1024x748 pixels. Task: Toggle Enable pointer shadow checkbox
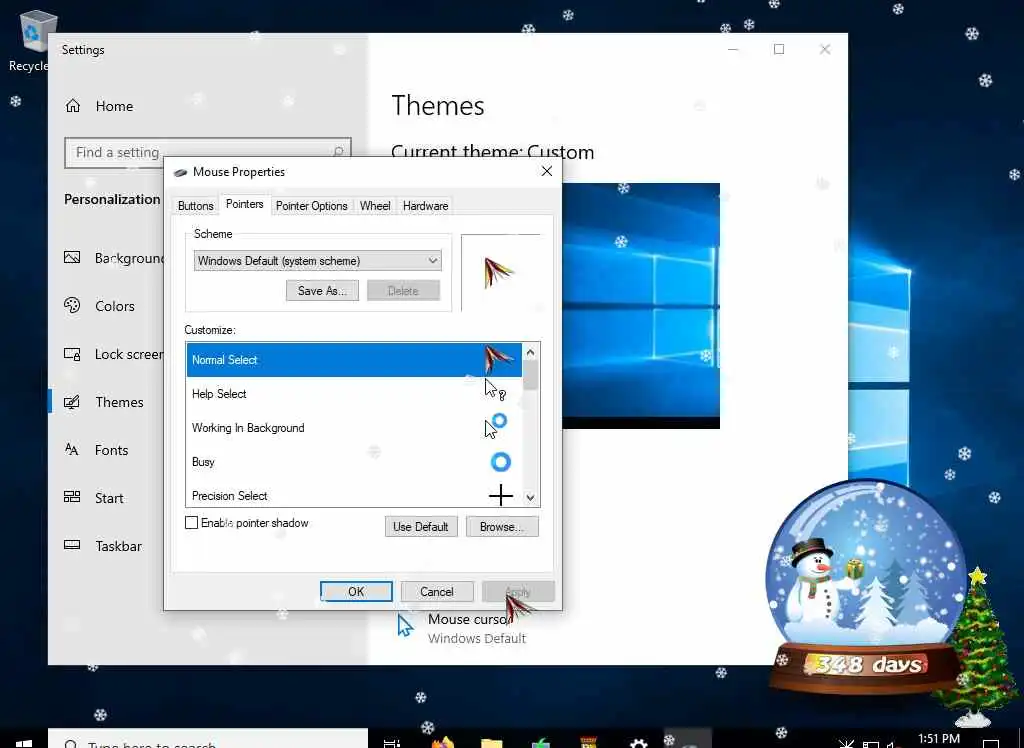tap(191, 523)
